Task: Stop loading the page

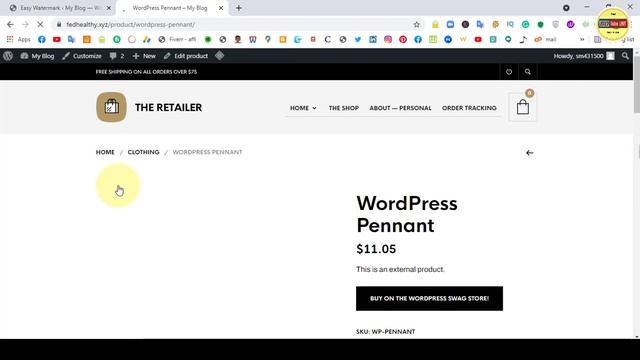Action: pyautogui.click(x=40, y=24)
